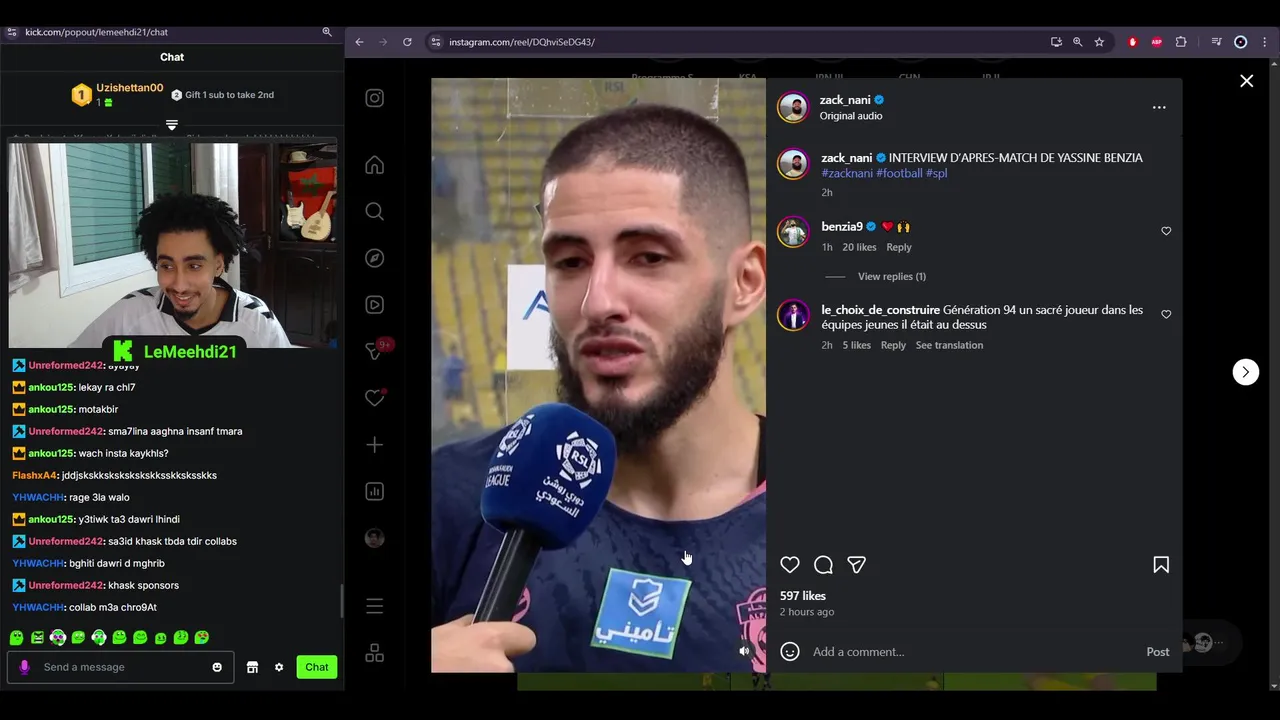The width and height of the screenshot is (1280, 720).
Task: Go to the next reel with the right arrow
Action: point(1245,372)
